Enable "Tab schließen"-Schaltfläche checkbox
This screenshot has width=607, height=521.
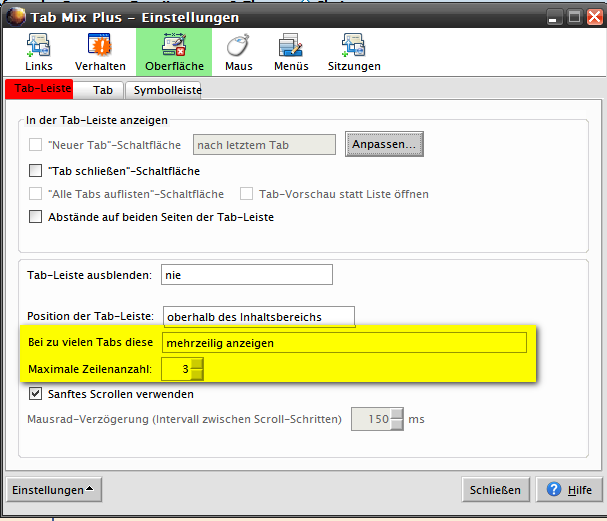click(x=35, y=170)
